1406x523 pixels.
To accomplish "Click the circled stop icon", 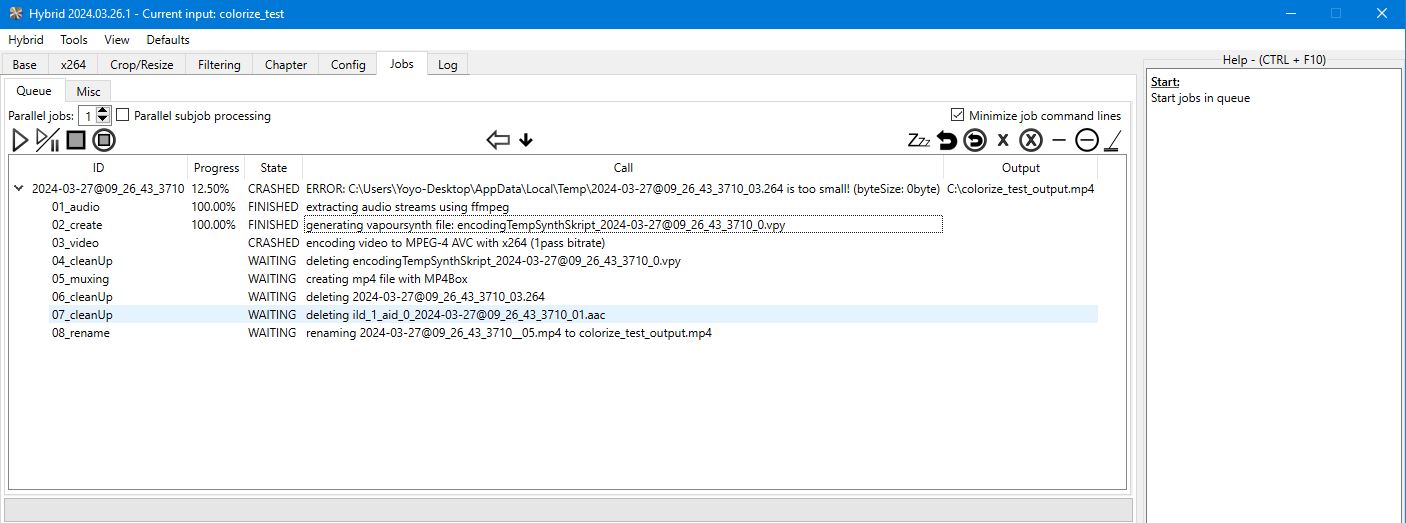I will click(104, 140).
